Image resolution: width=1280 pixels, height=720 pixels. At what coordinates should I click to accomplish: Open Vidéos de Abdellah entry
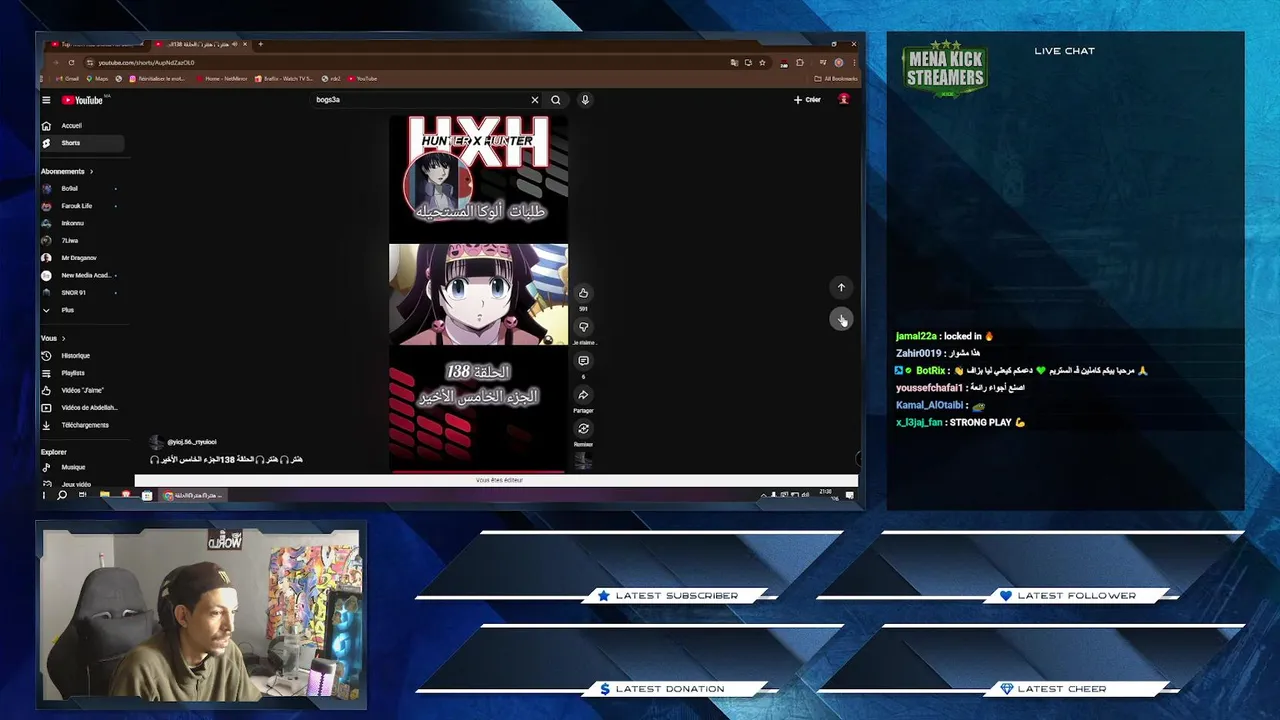pyautogui.click(x=82, y=407)
